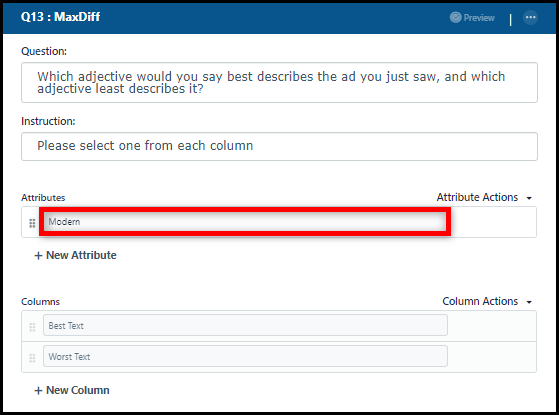Click the Q13 : MaxDiff title

pos(60,17)
